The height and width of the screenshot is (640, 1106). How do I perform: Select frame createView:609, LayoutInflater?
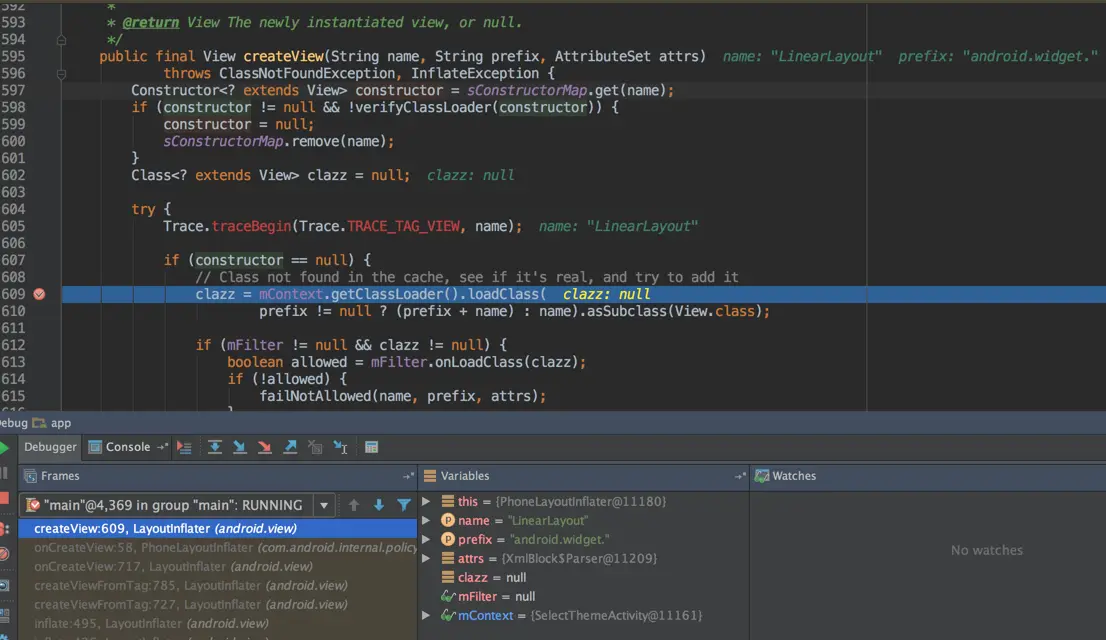tap(217, 529)
